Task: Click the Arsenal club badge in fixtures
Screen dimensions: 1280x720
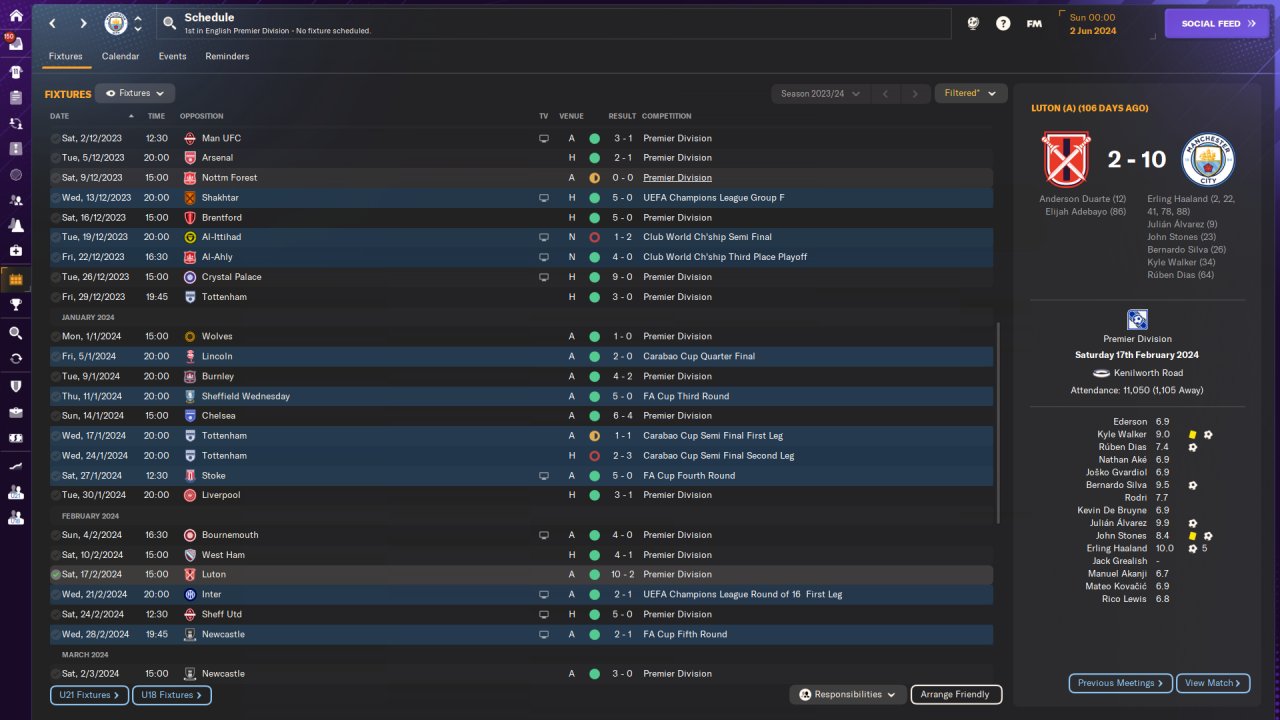Action: pyautogui.click(x=190, y=158)
